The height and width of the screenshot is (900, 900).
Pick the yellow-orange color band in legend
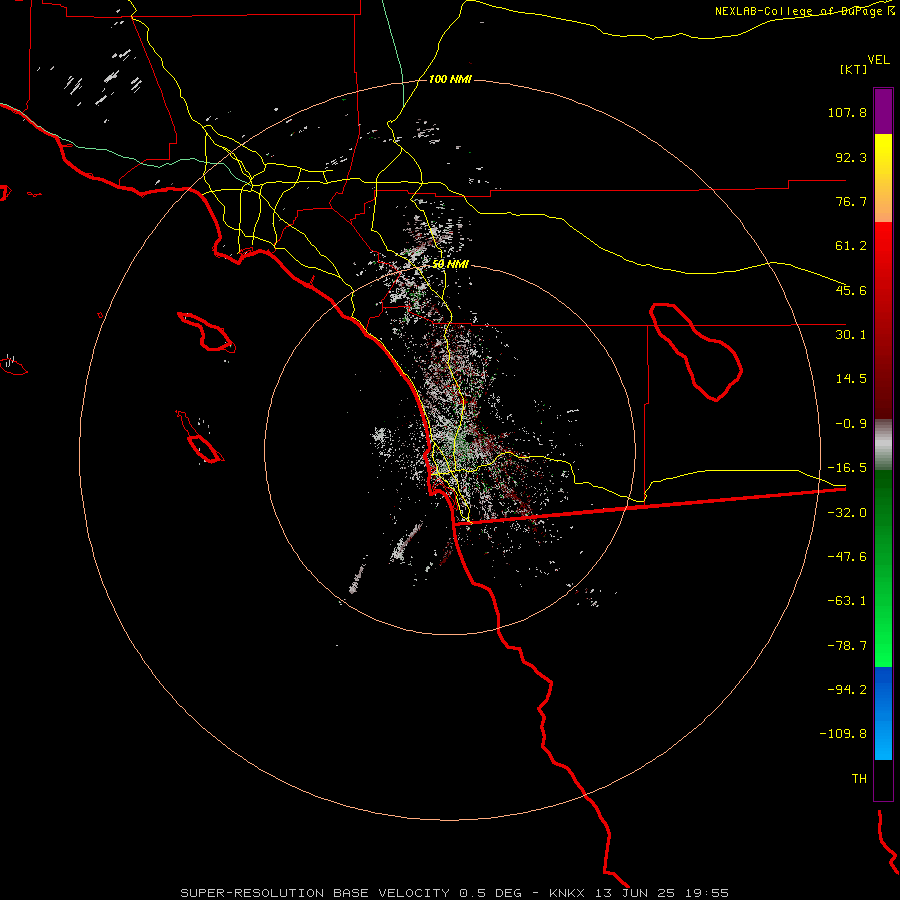(x=883, y=178)
